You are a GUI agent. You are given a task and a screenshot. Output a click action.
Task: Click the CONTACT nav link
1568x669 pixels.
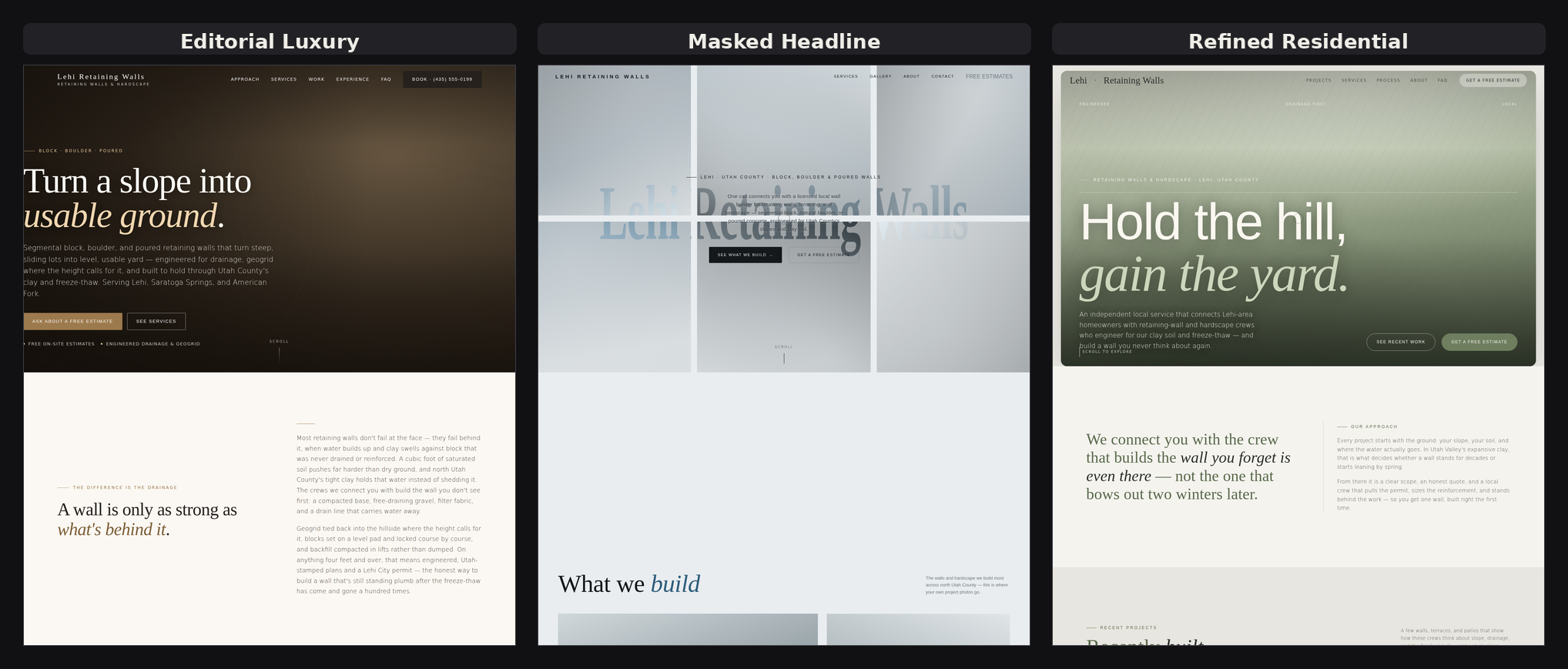coord(943,76)
